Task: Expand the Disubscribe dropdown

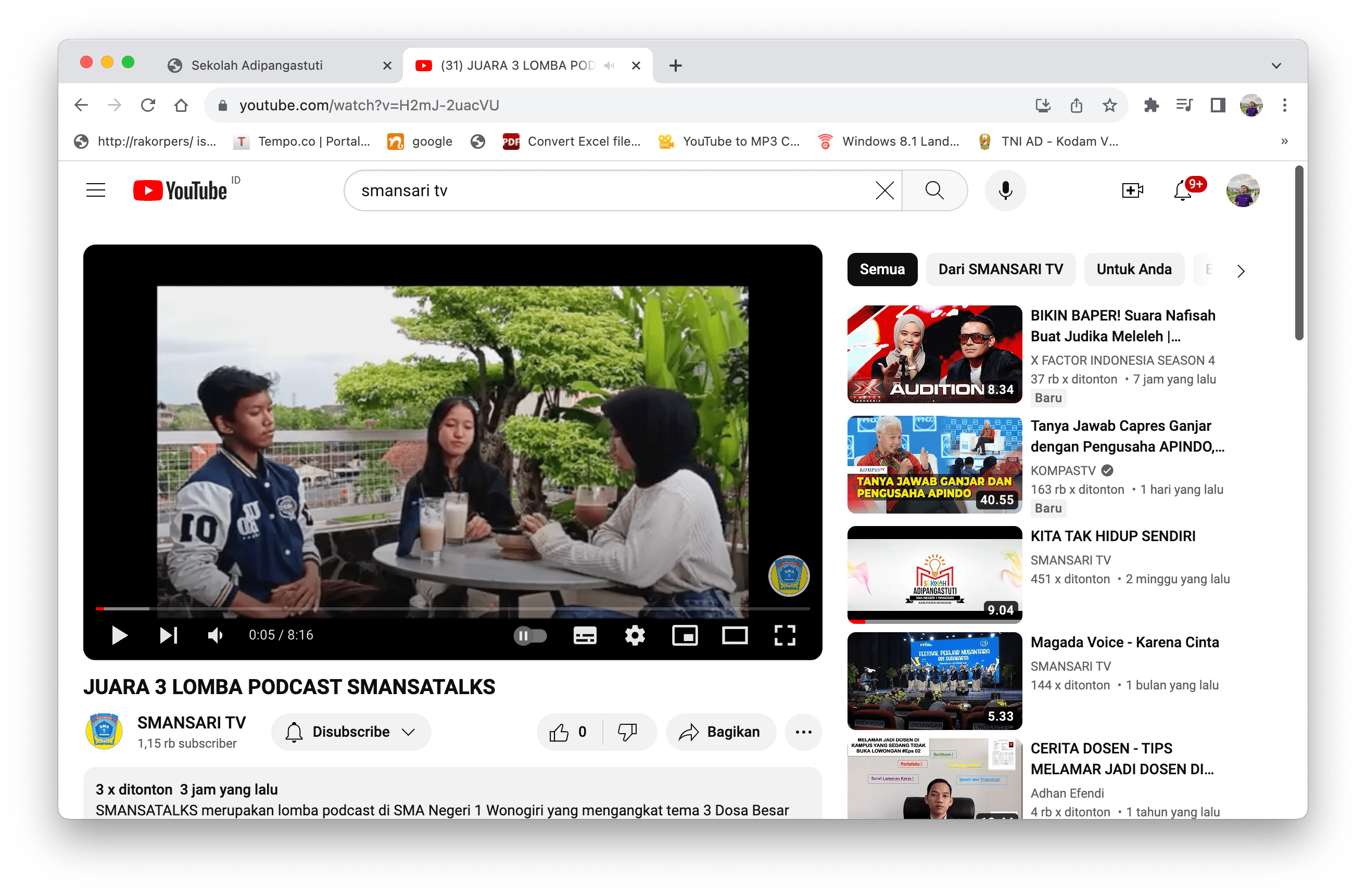Action: pyautogui.click(x=351, y=732)
